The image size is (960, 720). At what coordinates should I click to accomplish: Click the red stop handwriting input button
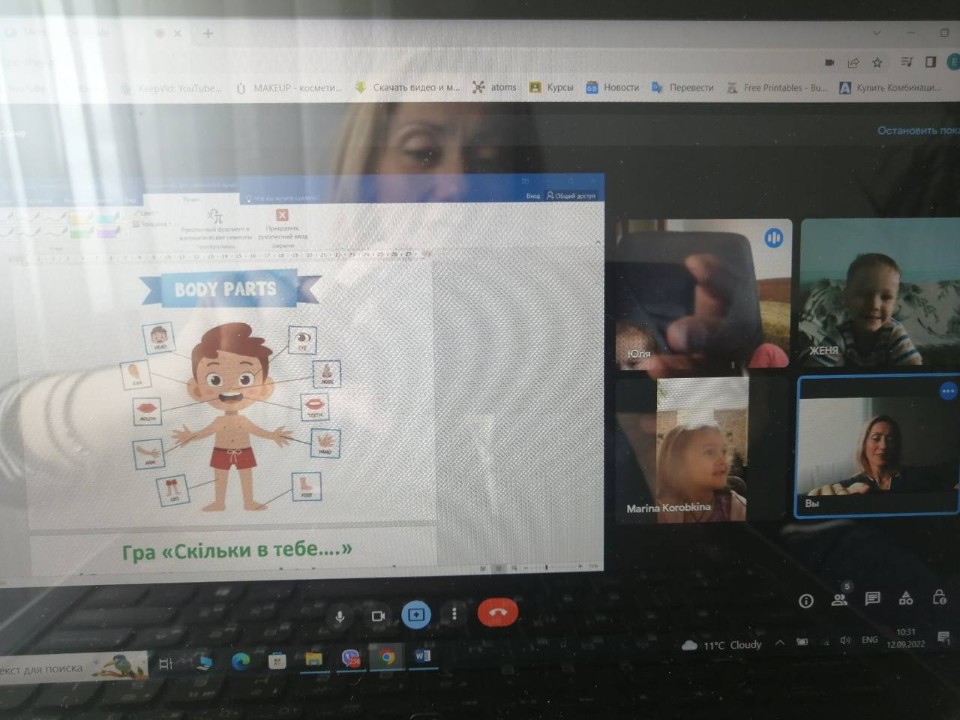[x=282, y=216]
